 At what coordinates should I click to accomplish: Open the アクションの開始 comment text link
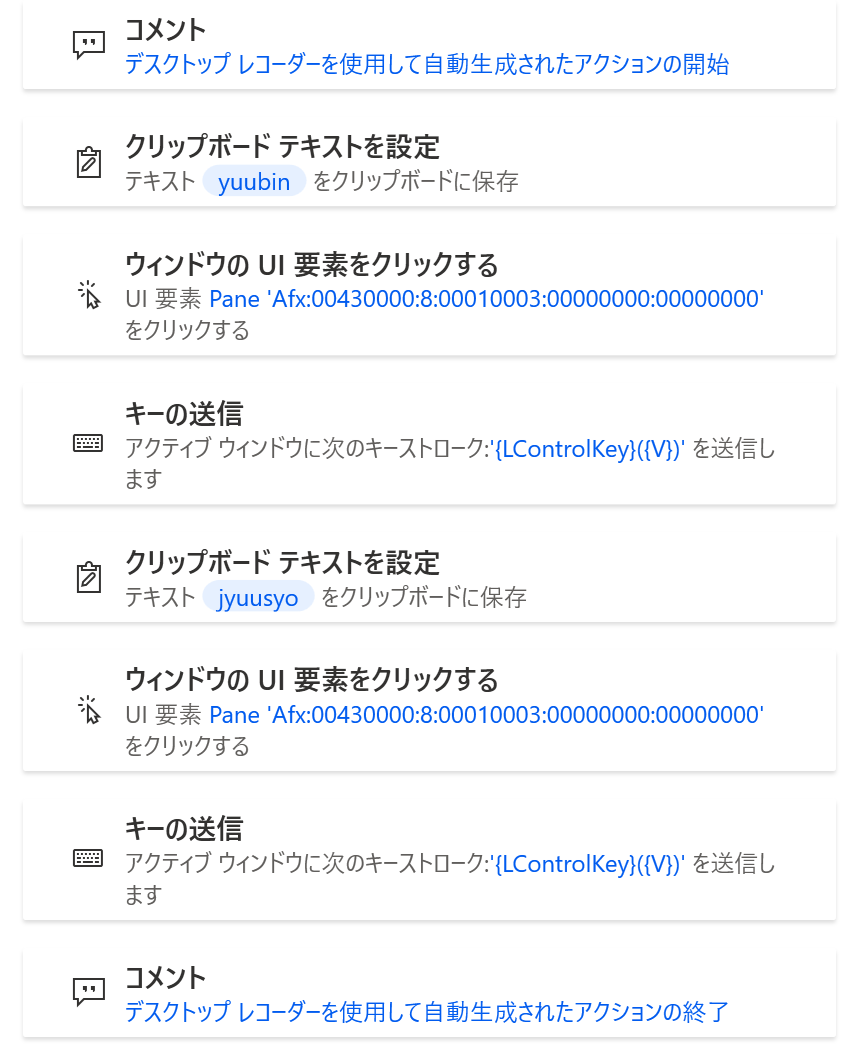point(427,64)
